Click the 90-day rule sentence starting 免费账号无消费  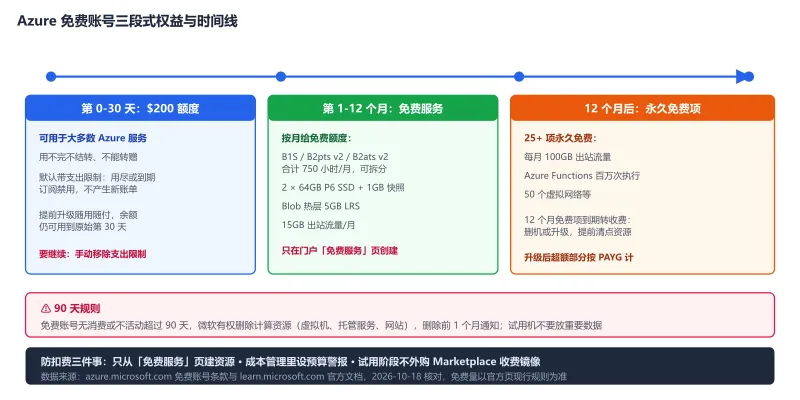tap(321, 325)
